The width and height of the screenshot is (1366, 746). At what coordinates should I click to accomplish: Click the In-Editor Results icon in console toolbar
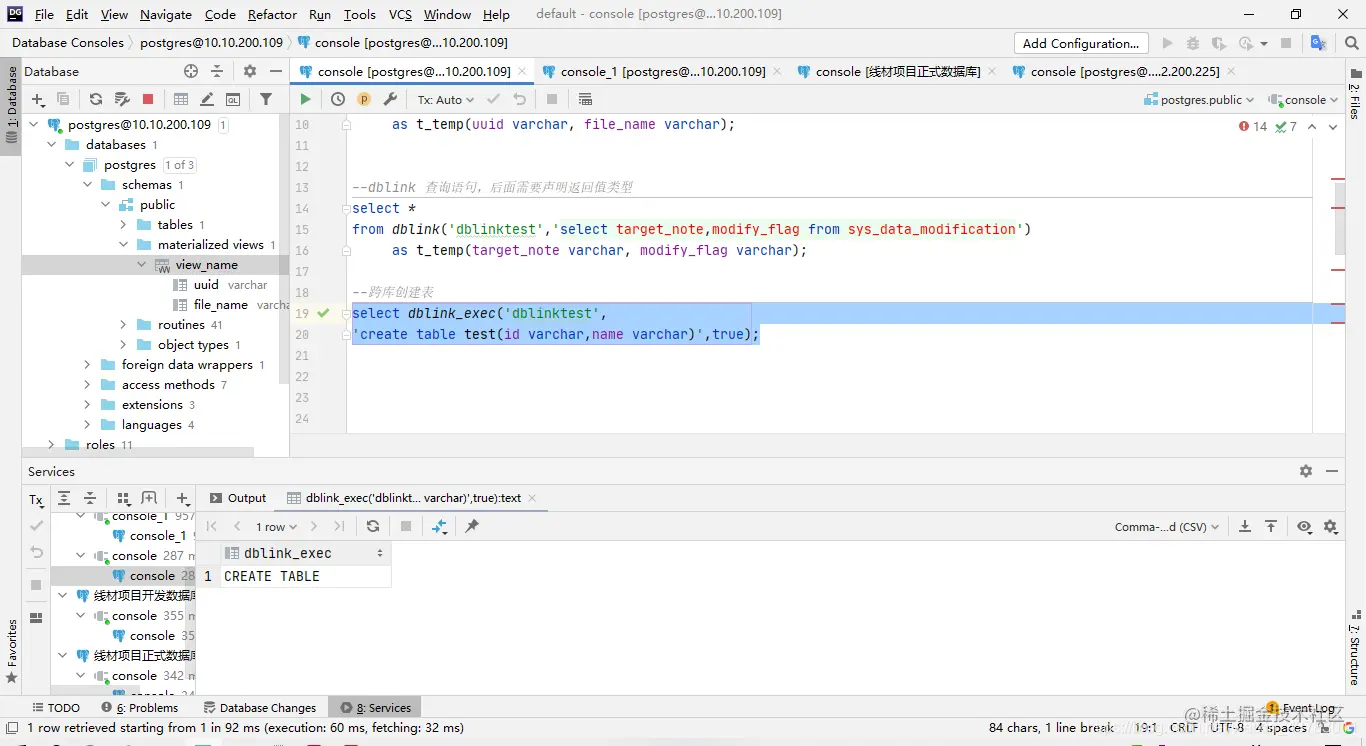(x=586, y=99)
